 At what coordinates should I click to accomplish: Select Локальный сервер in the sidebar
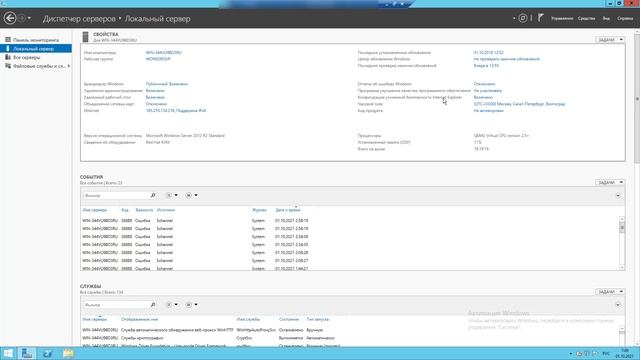[36, 49]
